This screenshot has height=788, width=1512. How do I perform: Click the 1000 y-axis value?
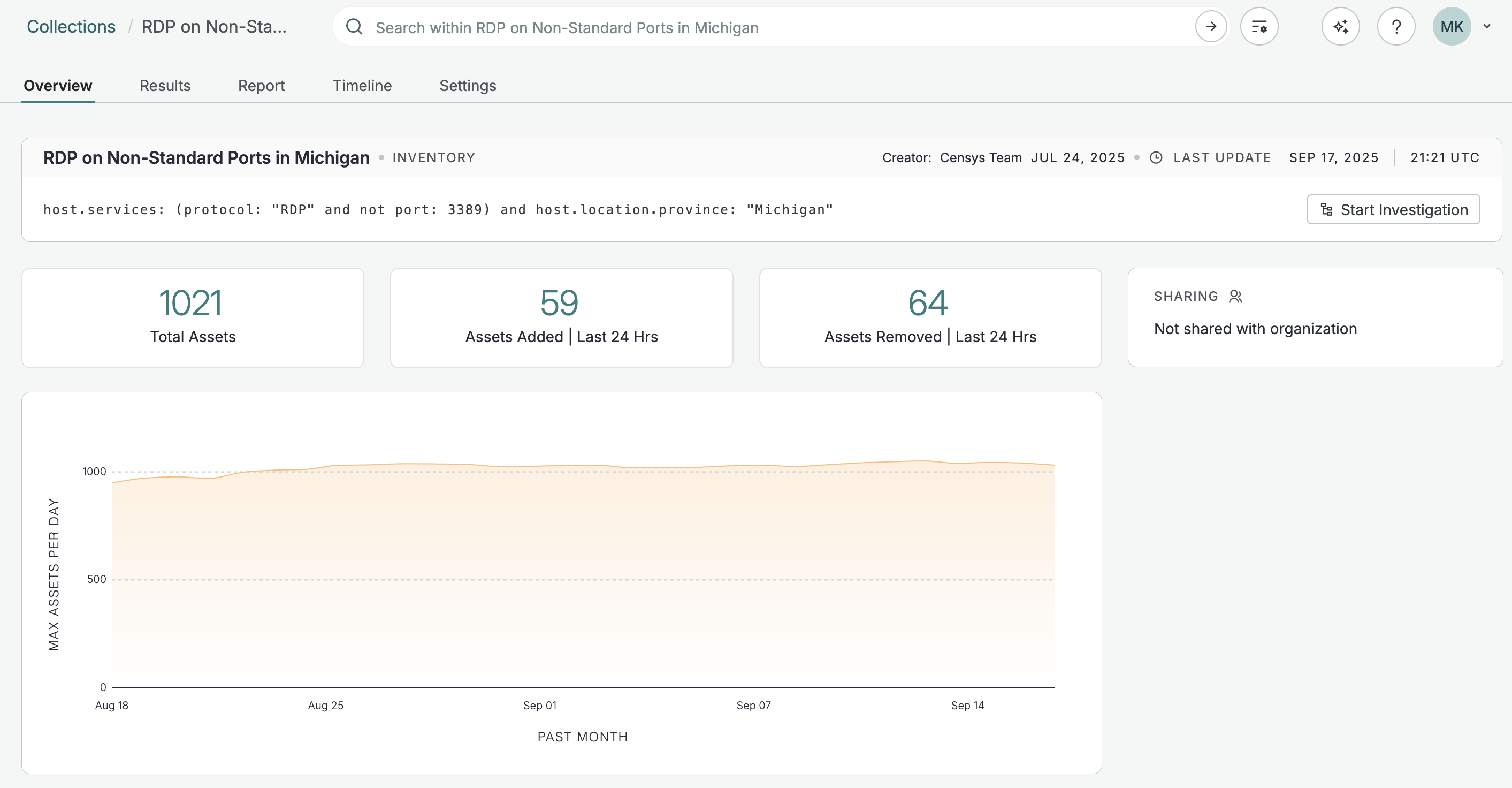pyautogui.click(x=94, y=472)
